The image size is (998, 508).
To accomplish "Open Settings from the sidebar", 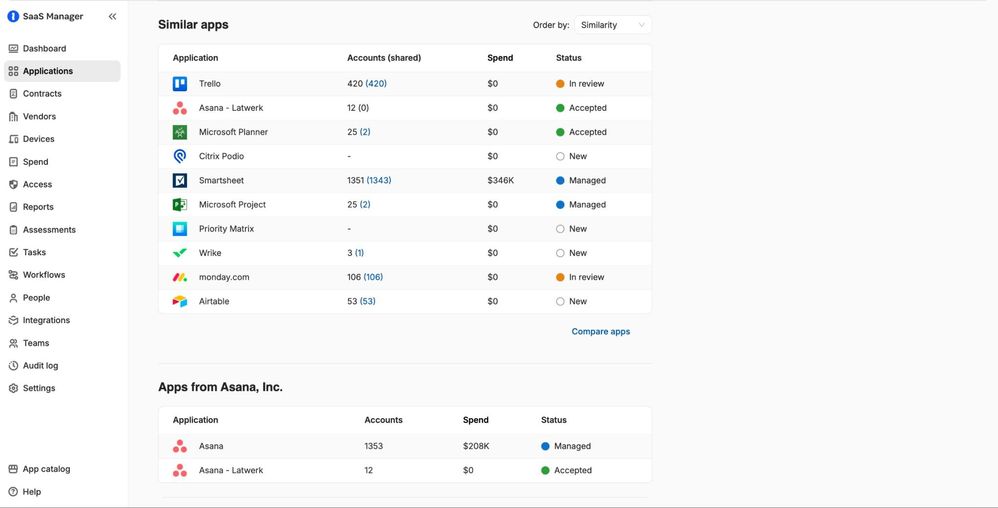I will click(x=39, y=388).
